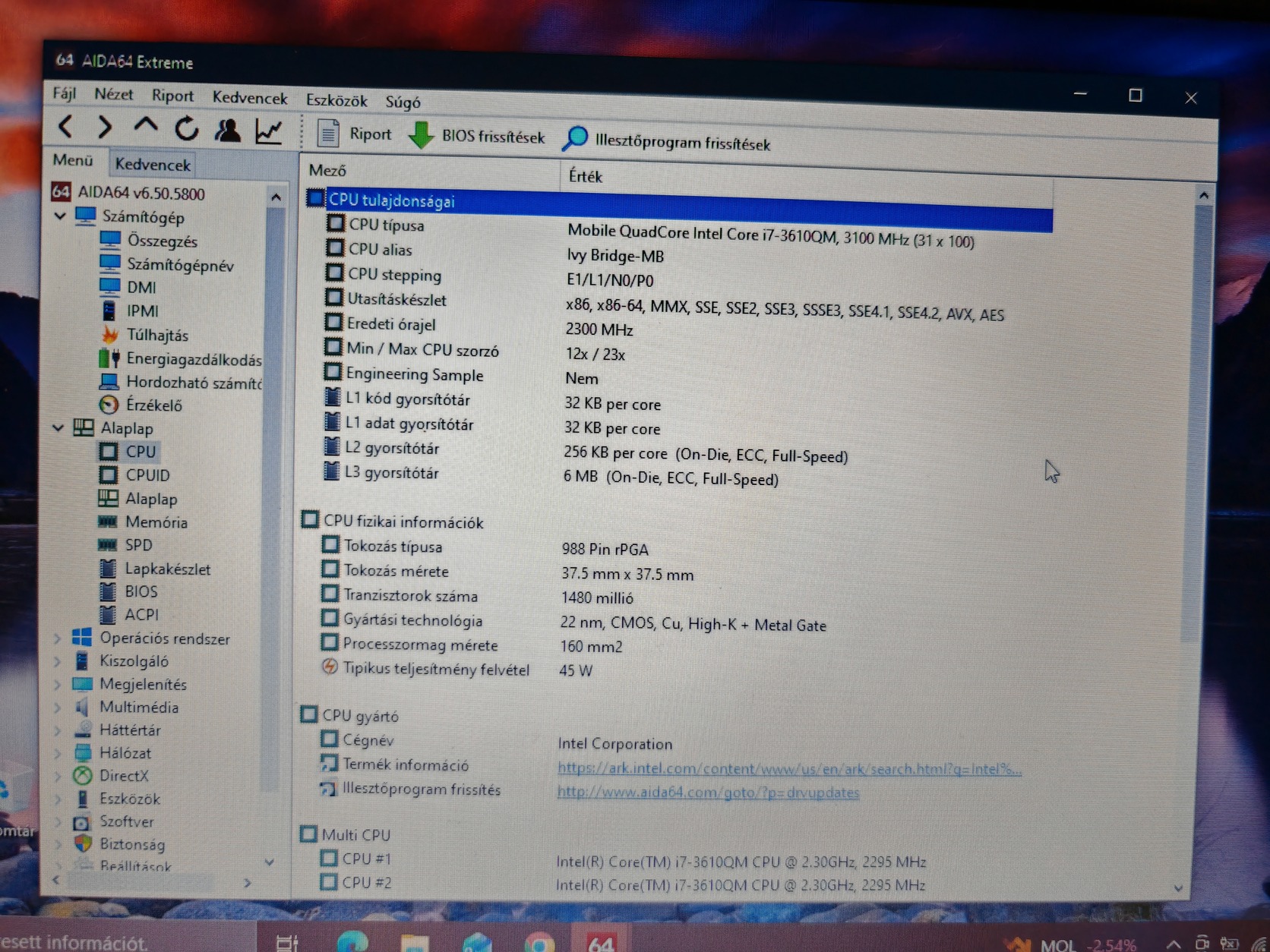Click the Riport toolbar button
This screenshot has height=952, width=1270.
tap(354, 134)
